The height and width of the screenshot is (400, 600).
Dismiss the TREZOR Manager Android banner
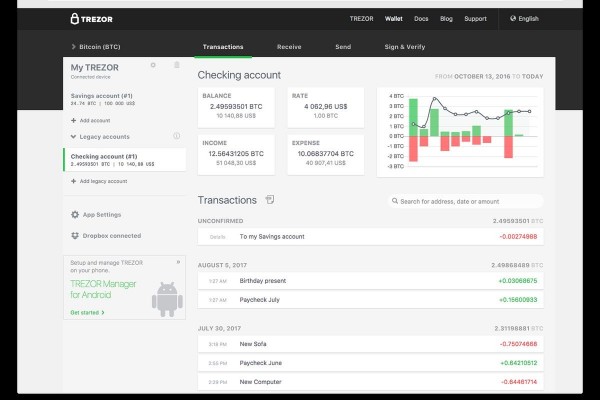[x=178, y=262]
